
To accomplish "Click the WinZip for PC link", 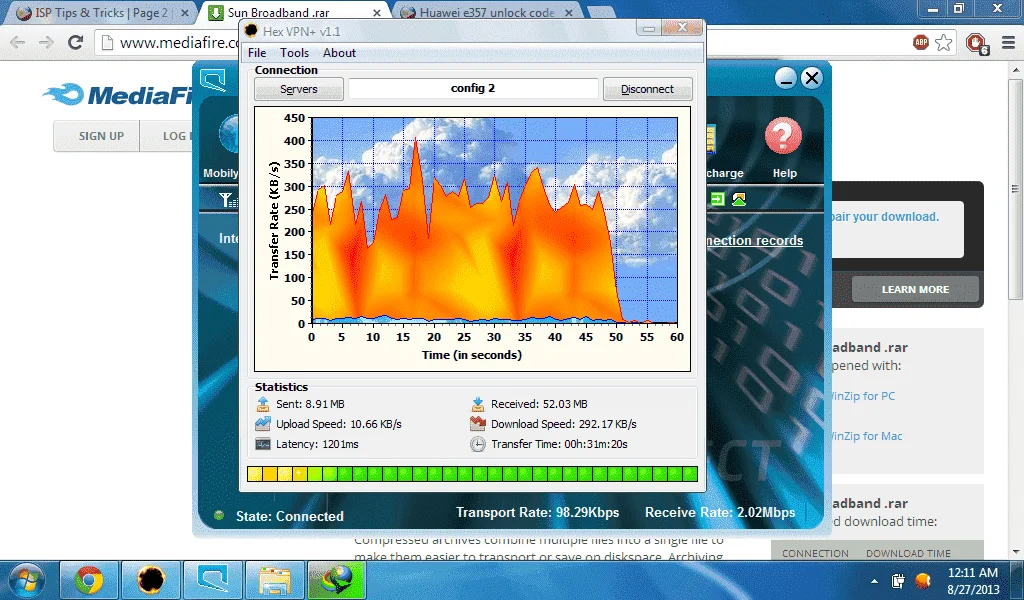I will click(x=863, y=396).
